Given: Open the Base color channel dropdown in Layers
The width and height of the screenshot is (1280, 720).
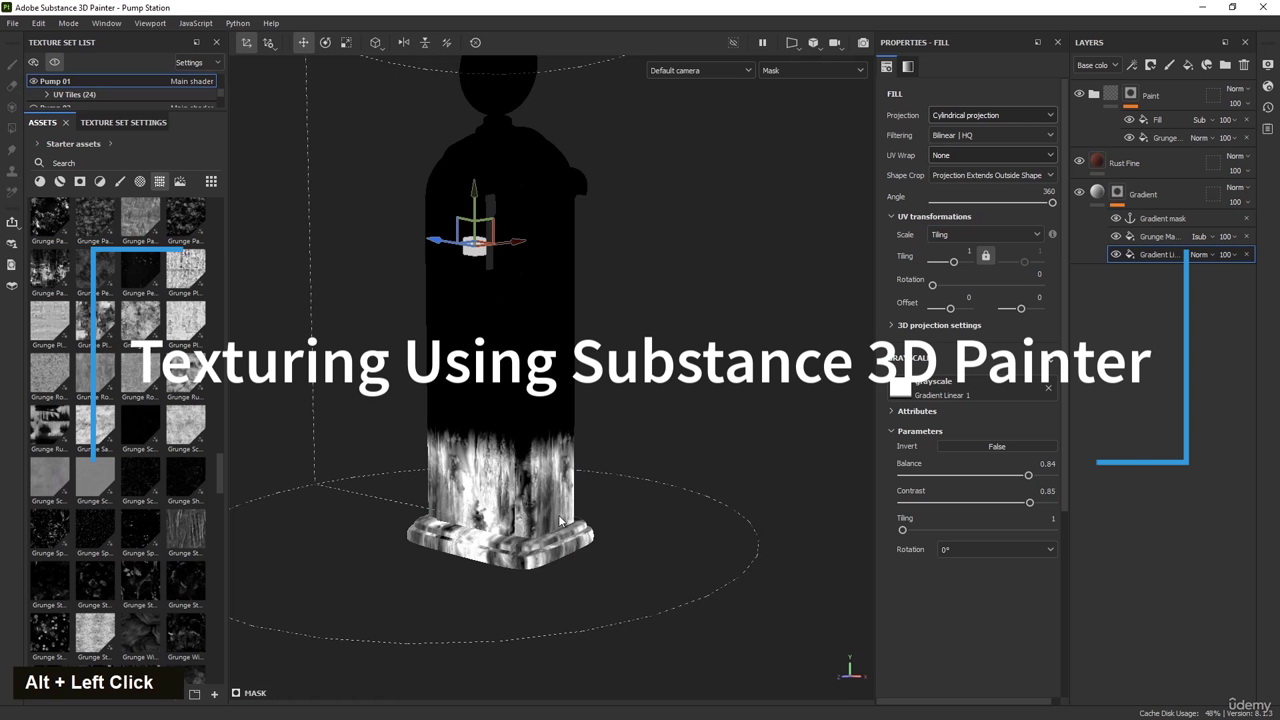Looking at the screenshot, I should [x=1097, y=65].
